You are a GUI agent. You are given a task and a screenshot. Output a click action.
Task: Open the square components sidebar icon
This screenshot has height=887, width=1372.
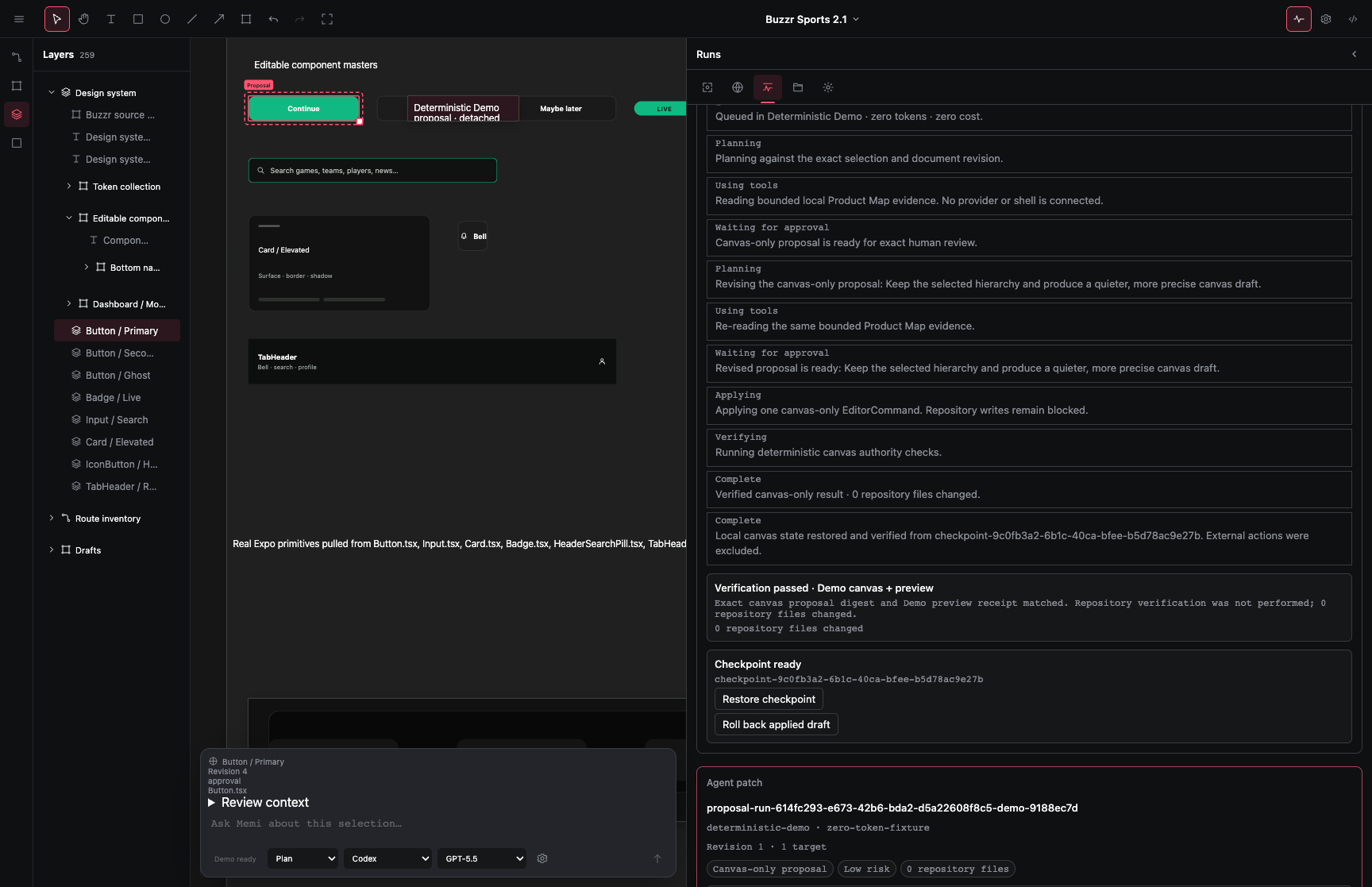pyautogui.click(x=17, y=143)
